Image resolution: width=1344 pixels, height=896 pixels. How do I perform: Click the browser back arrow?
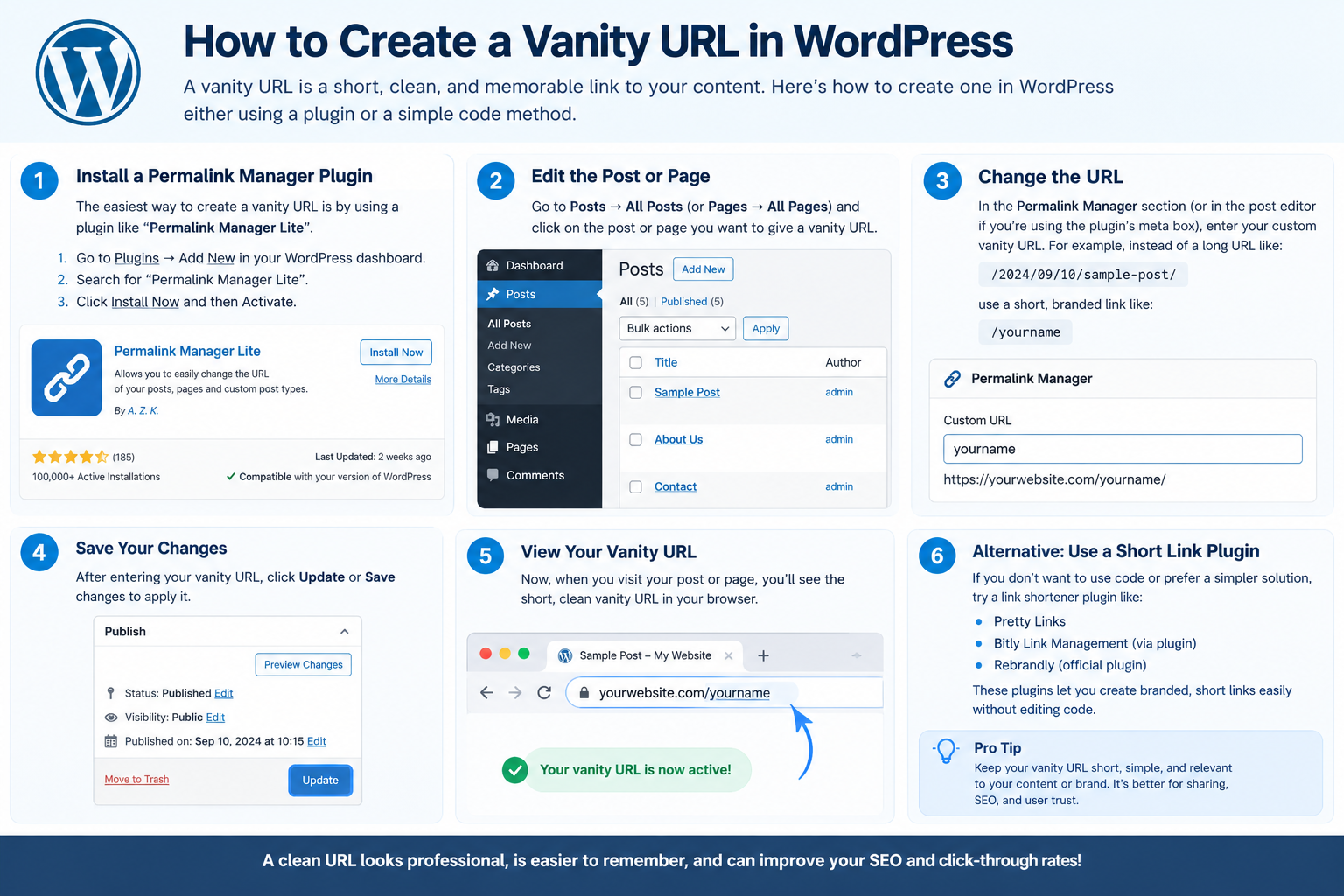486,692
